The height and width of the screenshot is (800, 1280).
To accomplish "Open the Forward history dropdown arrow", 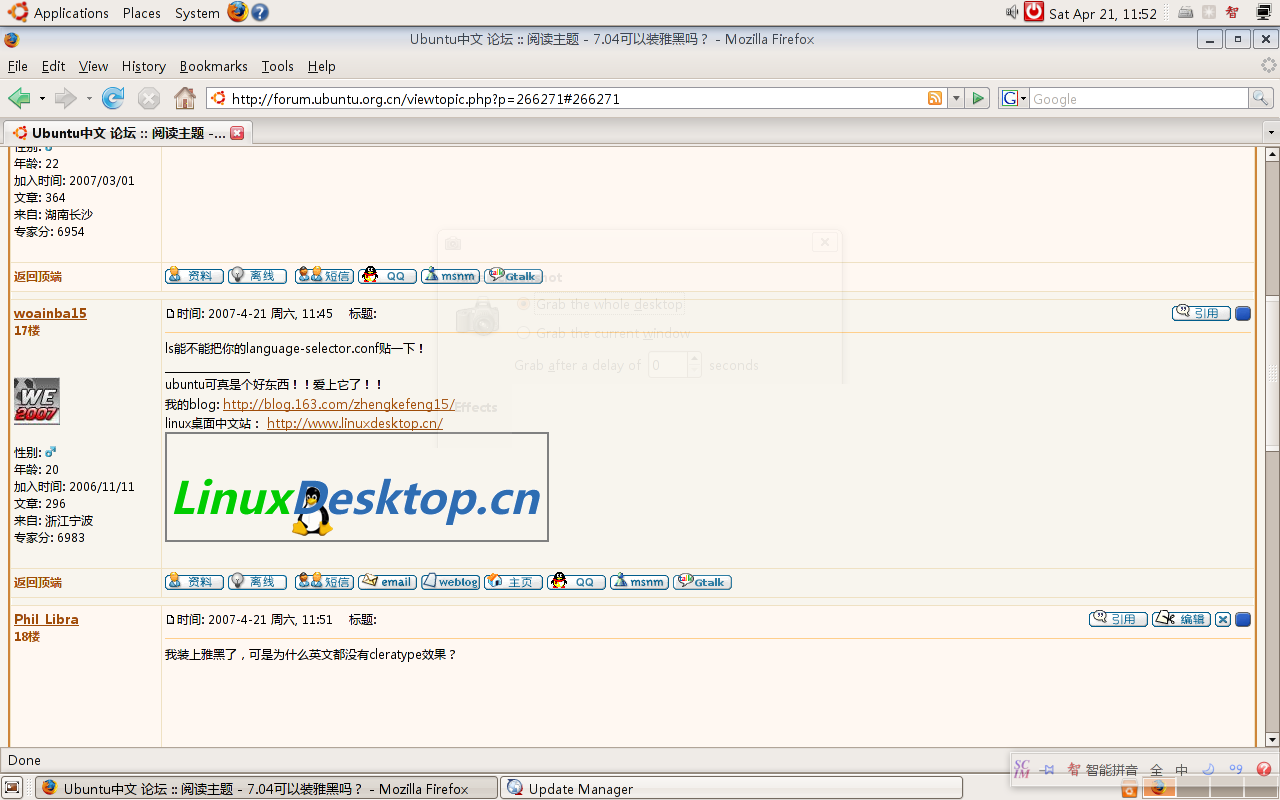I will point(89,99).
